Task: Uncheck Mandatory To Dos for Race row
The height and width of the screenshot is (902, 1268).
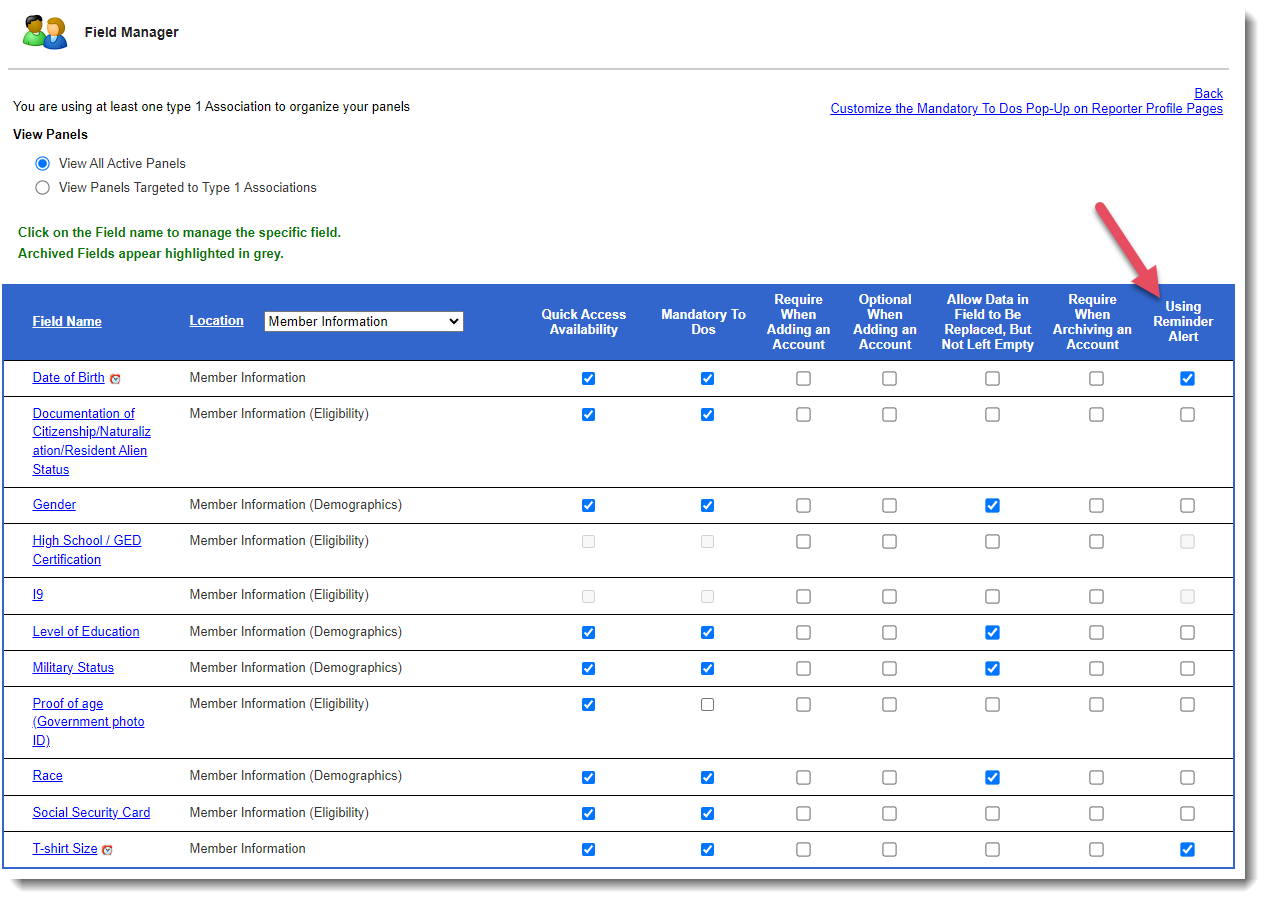Action: pyautogui.click(x=707, y=778)
